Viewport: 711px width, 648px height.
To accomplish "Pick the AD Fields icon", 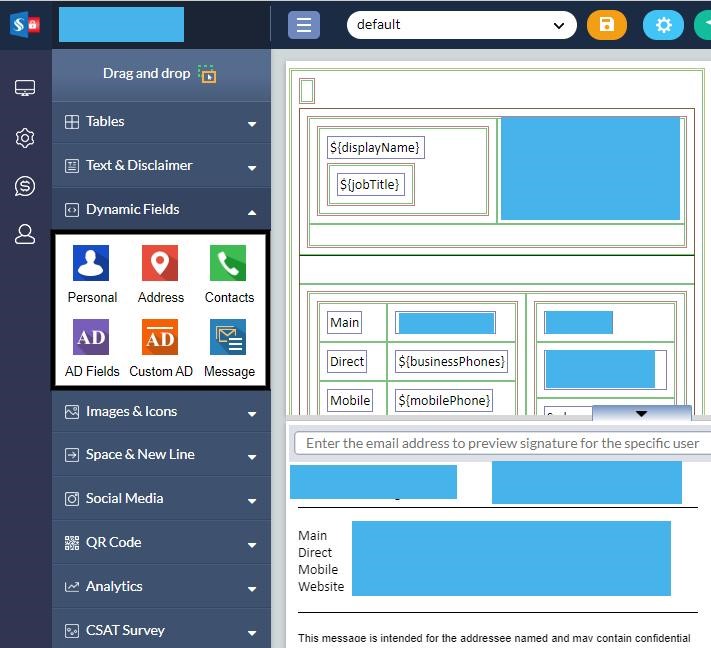I will [x=91, y=338].
